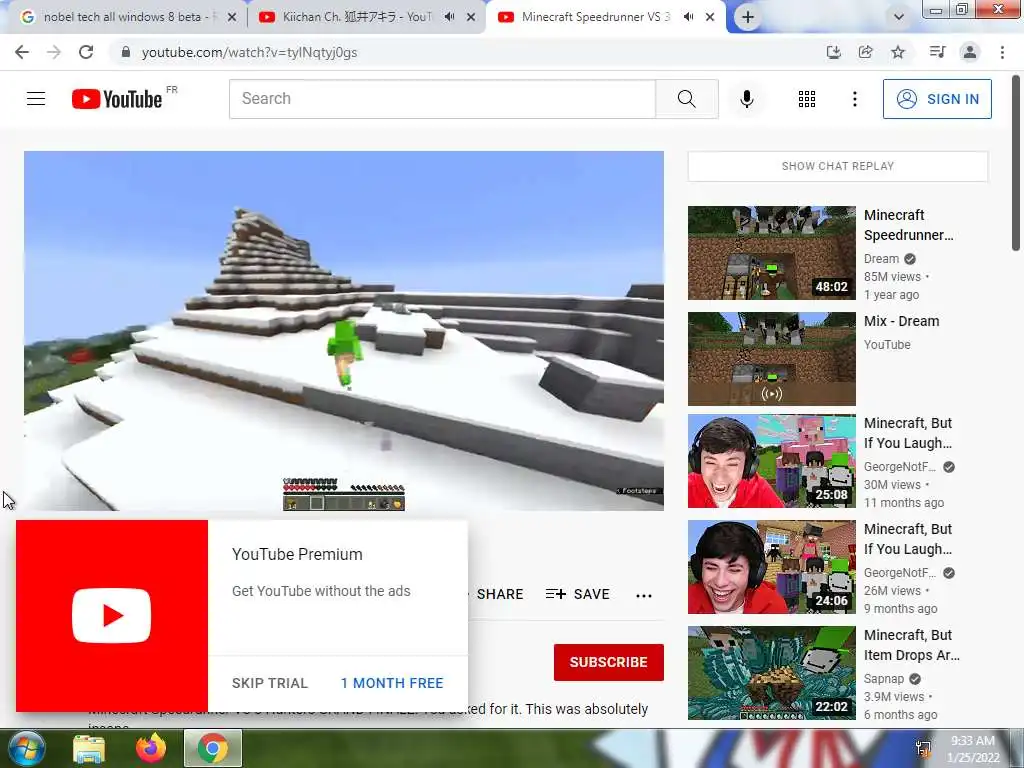Open the Mix - Dream thumbnail
This screenshot has width=1024, height=768.
point(771,359)
